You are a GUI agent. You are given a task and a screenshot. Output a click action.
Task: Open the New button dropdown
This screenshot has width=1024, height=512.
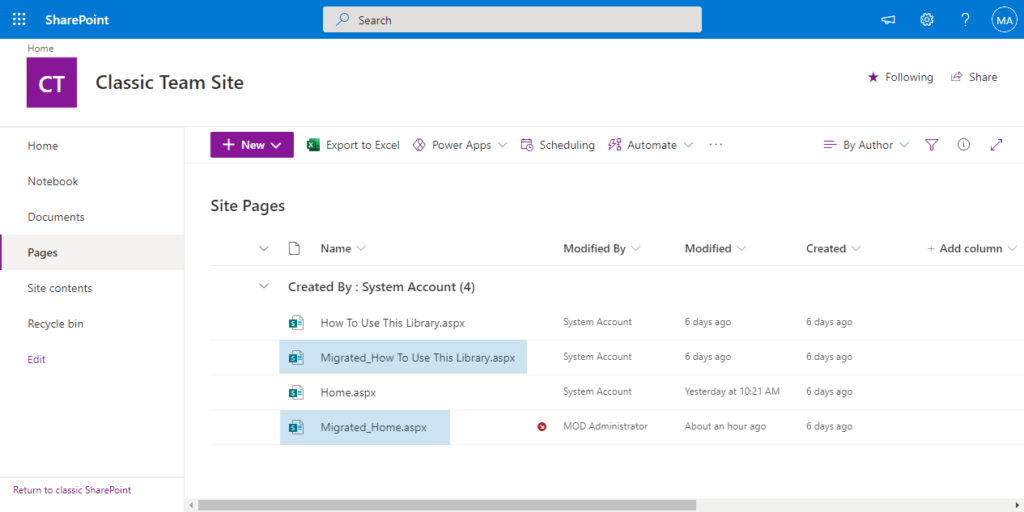click(x=276, y=145)
